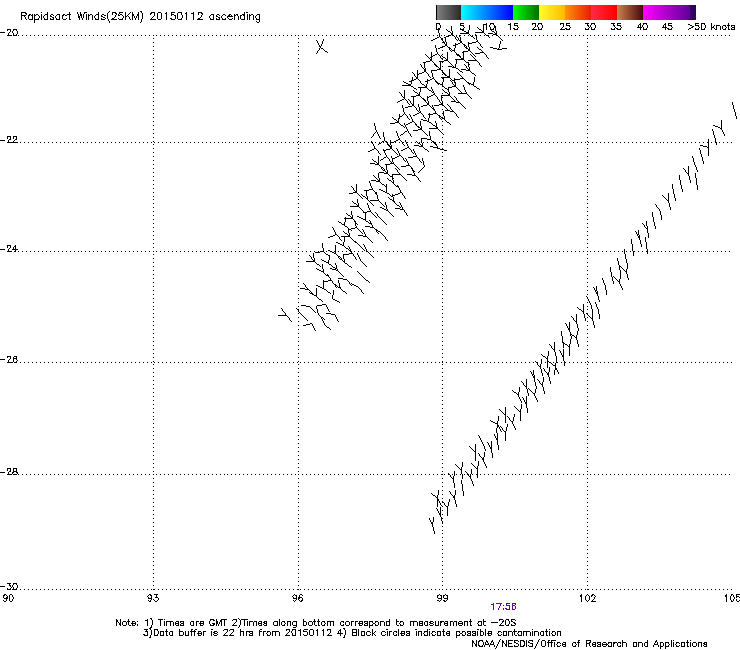Image resolution: width=740 pixels, height=650 pixels.
Task: Click the '>50 knots' legend label
Action: (x=711, y=27)
